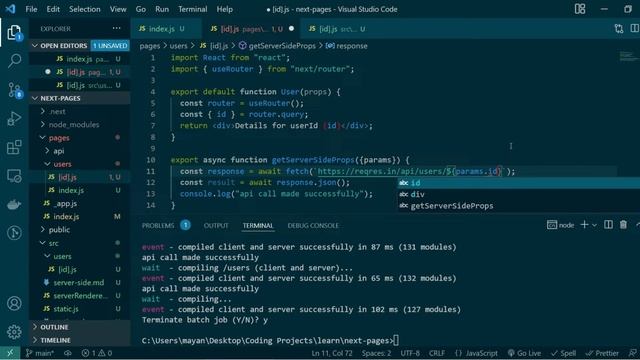Screen dimensions: 640x360
Task: Switch to the [id].js src editor tab
Action: tap(337, 29)
